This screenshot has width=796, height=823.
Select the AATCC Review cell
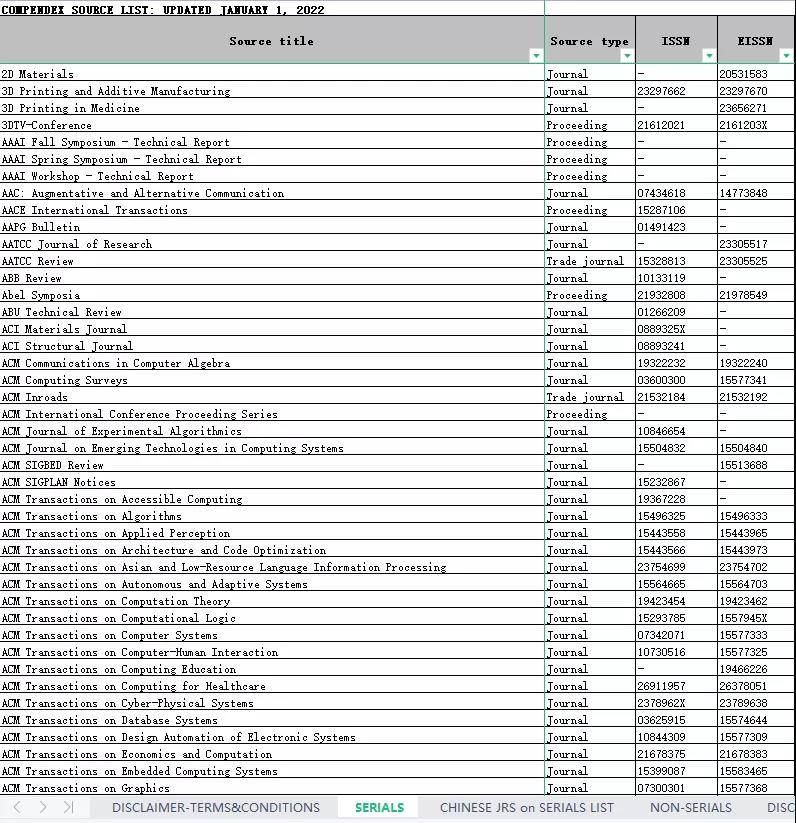tap(272, 261)
